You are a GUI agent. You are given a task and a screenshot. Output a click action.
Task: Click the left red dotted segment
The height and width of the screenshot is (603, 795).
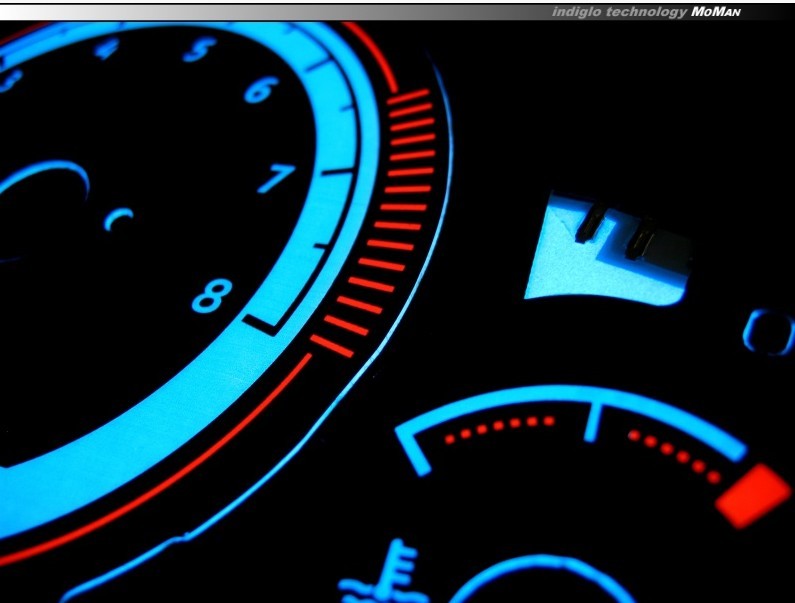tap(499, 429)
